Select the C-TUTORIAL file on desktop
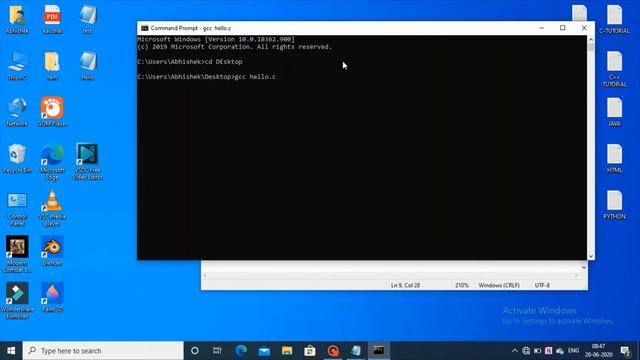The width and height of the screenshot is (640, 360). pos(614,19)
